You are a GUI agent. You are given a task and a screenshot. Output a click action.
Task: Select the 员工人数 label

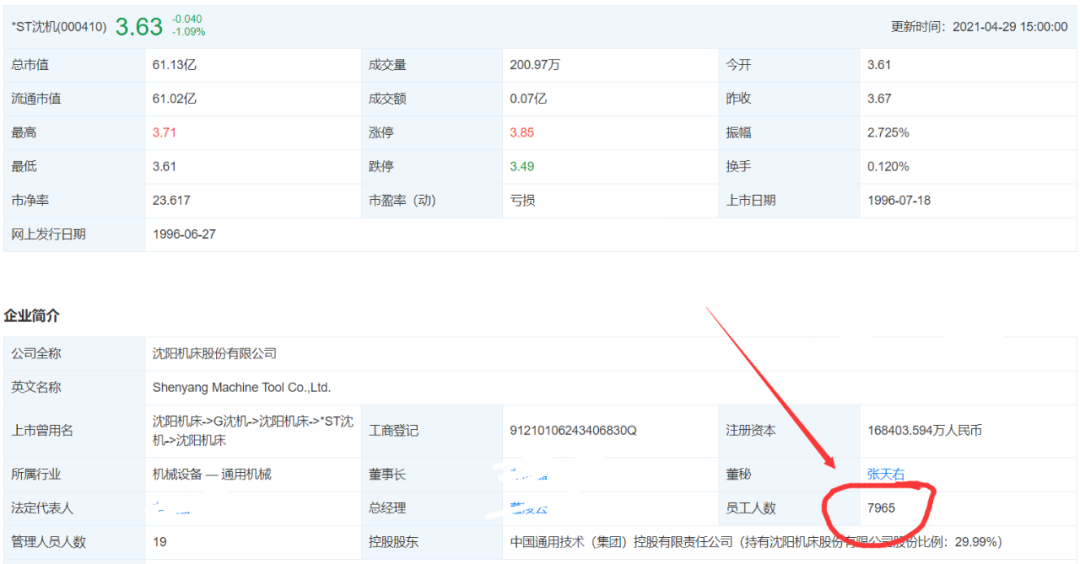(x=751, y=508)
